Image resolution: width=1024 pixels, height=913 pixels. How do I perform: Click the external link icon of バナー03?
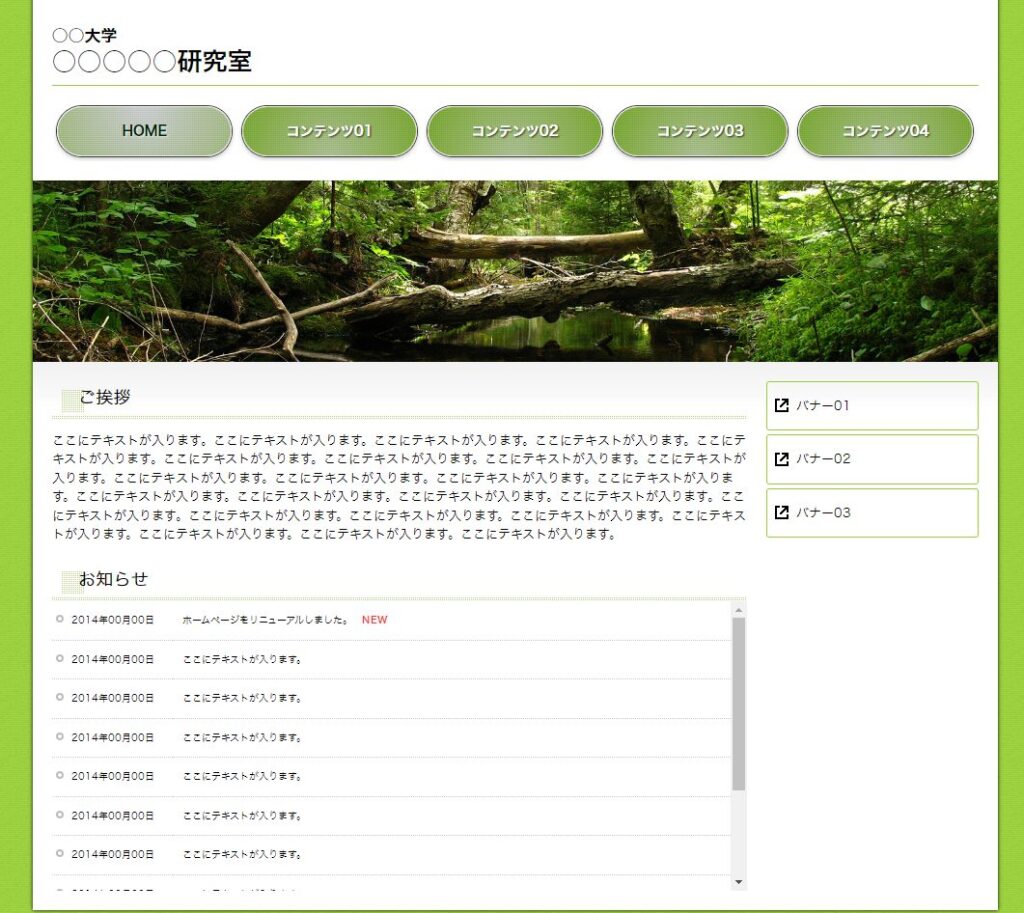point(781,513)
